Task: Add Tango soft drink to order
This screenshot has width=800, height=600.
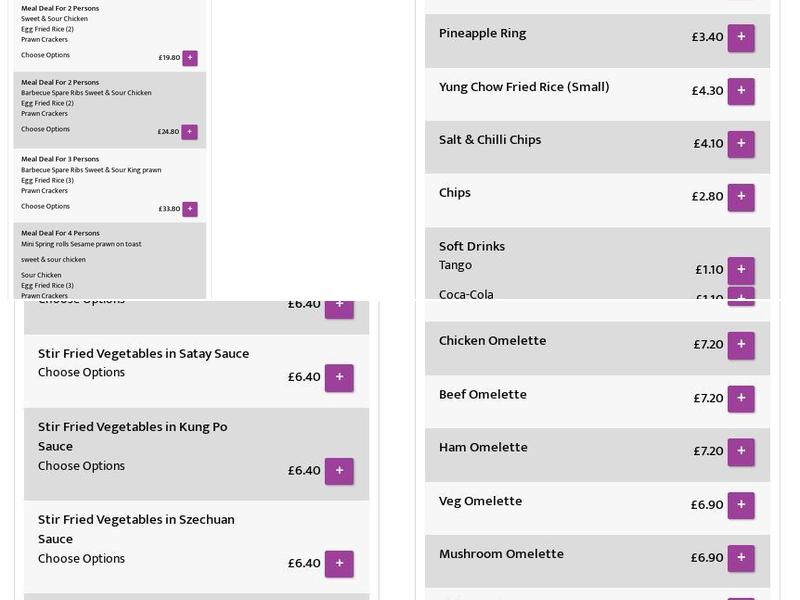Action: click(x=740, y=270)
